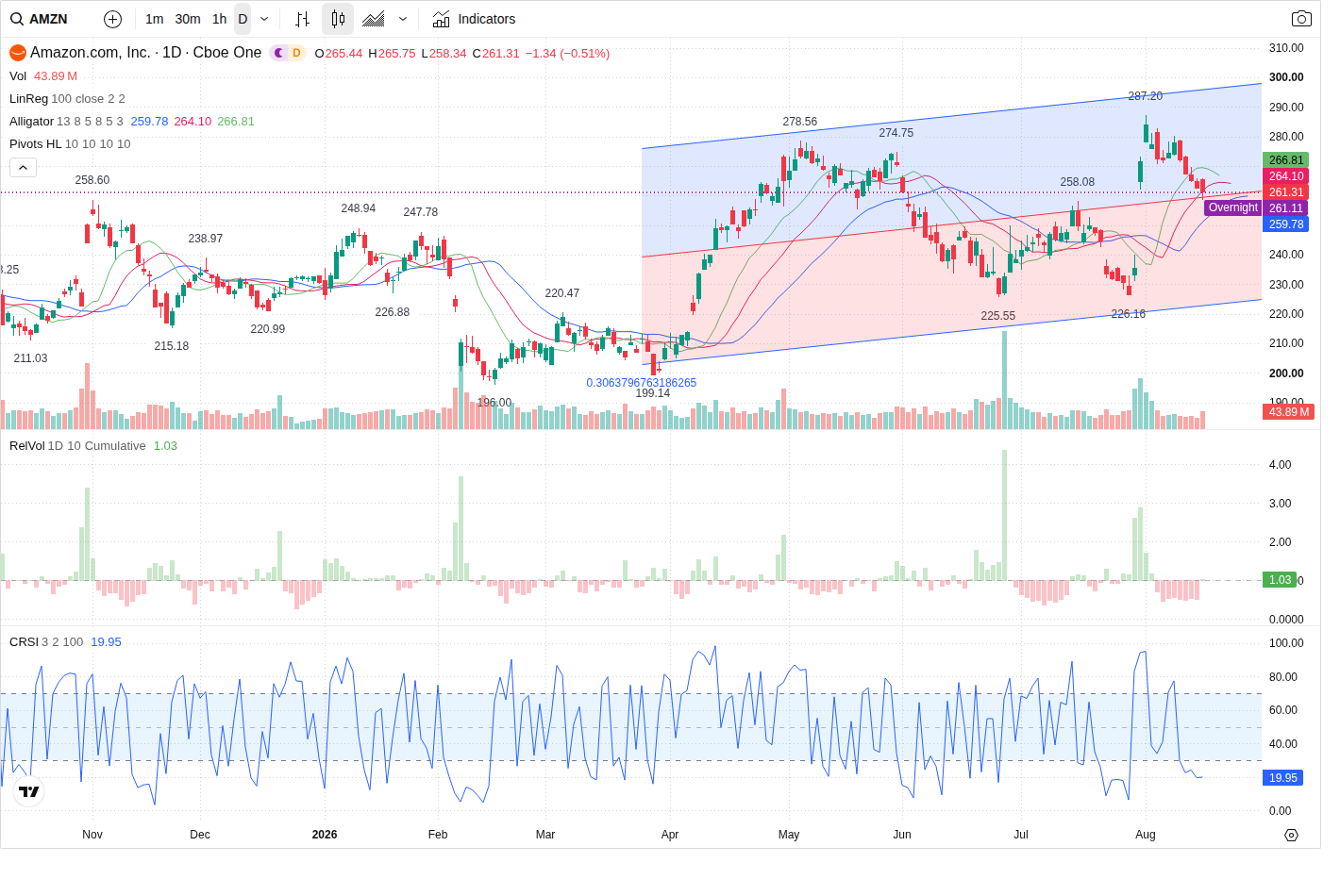1340x896 pixels.
Task: Click the May time axis label
Action: pos(789,835)
